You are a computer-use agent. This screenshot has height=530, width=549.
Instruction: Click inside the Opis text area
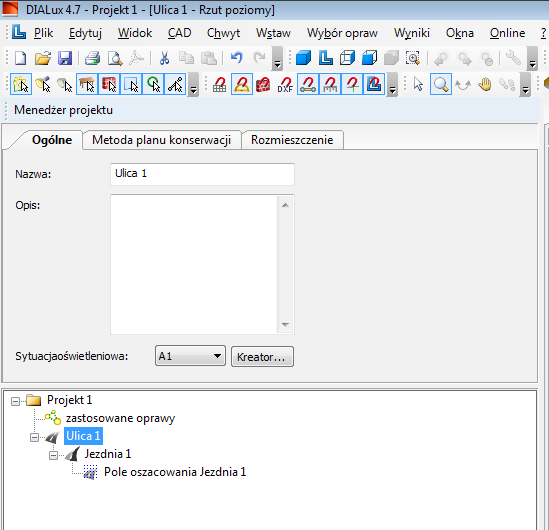[x=194, y=264]
